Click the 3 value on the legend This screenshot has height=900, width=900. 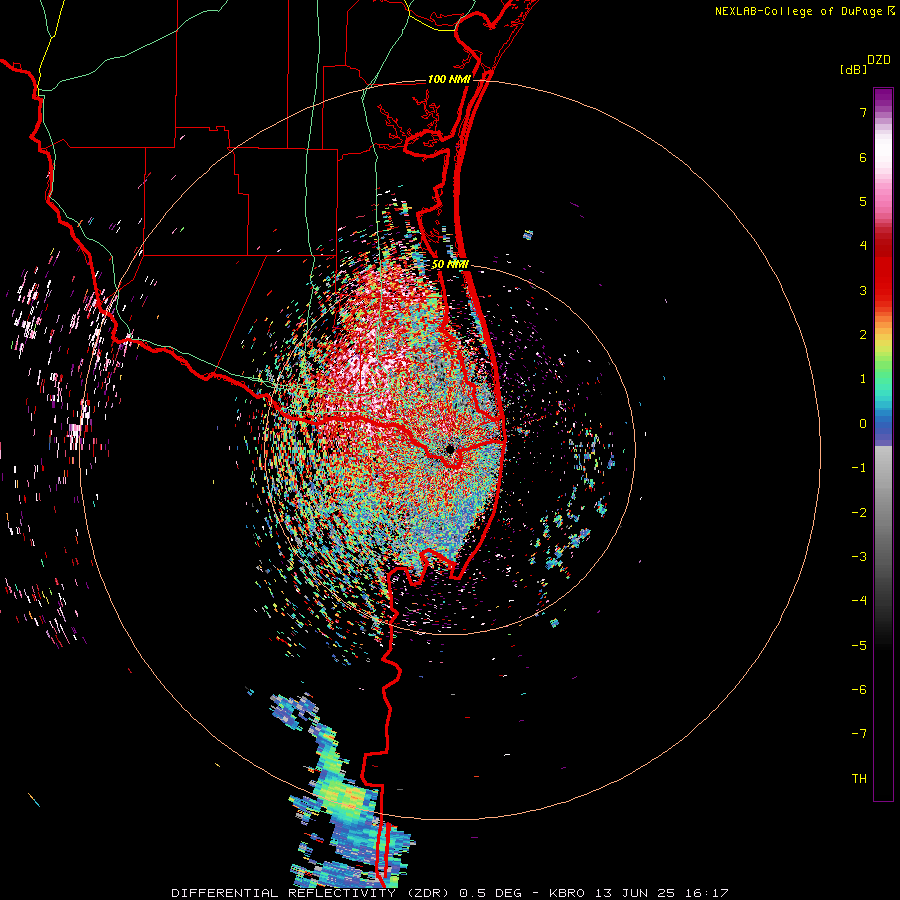coord(863,290)
